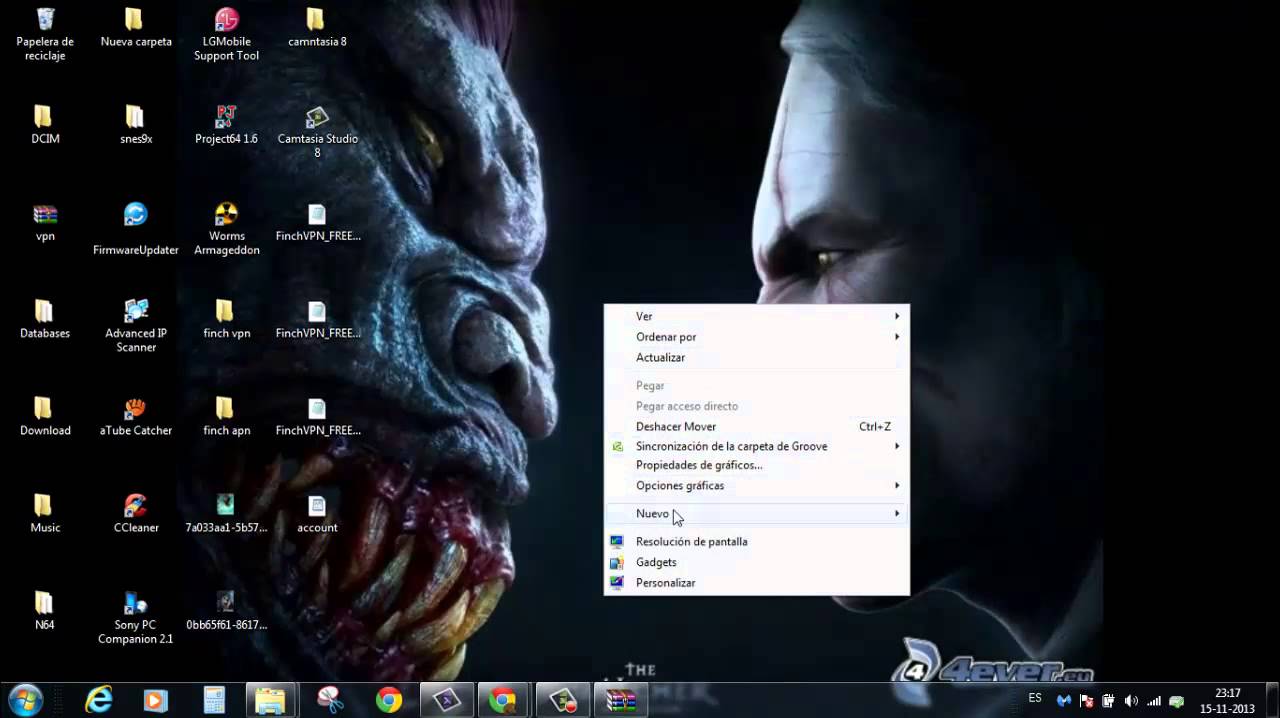Image resolution: width=1280 pixels, height=718 pixels.
Task: Expand the Ordenar por submenu
Action: coord(756,337)
